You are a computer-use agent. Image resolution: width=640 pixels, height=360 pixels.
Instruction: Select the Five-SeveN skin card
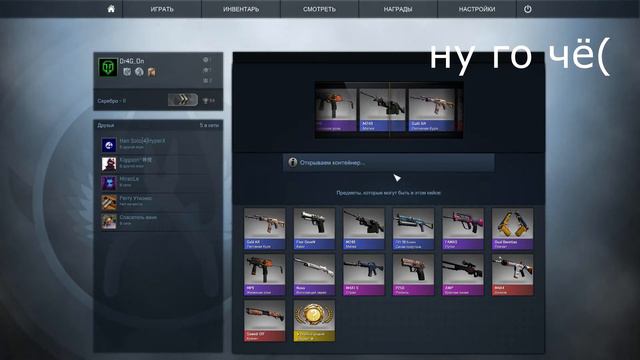pos(314,229)
